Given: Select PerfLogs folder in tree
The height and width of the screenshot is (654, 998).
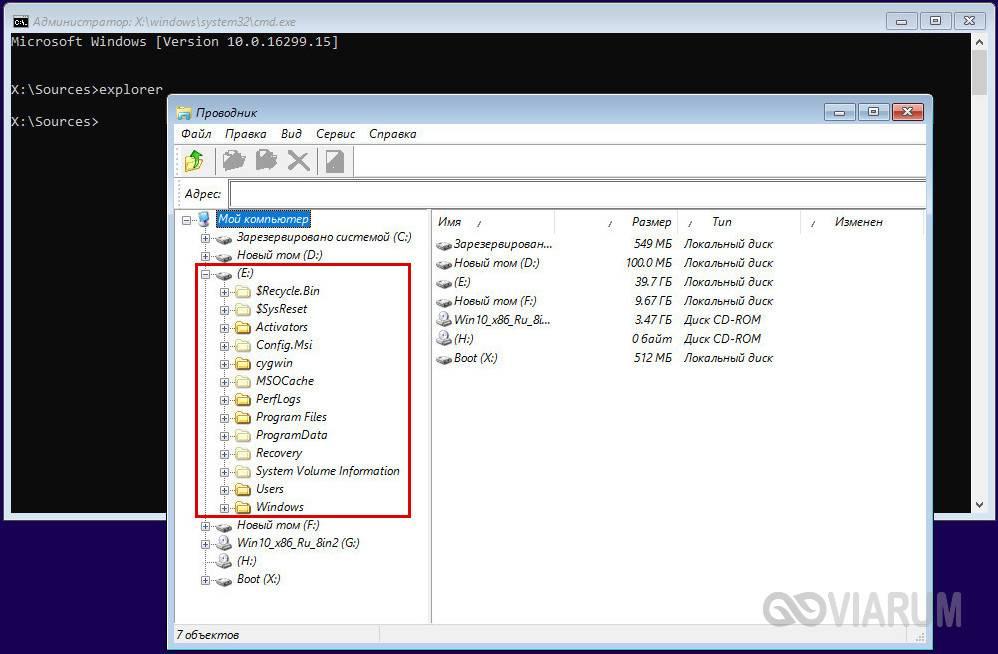Looking at the screenshot, I should click(x=278, y=400).
